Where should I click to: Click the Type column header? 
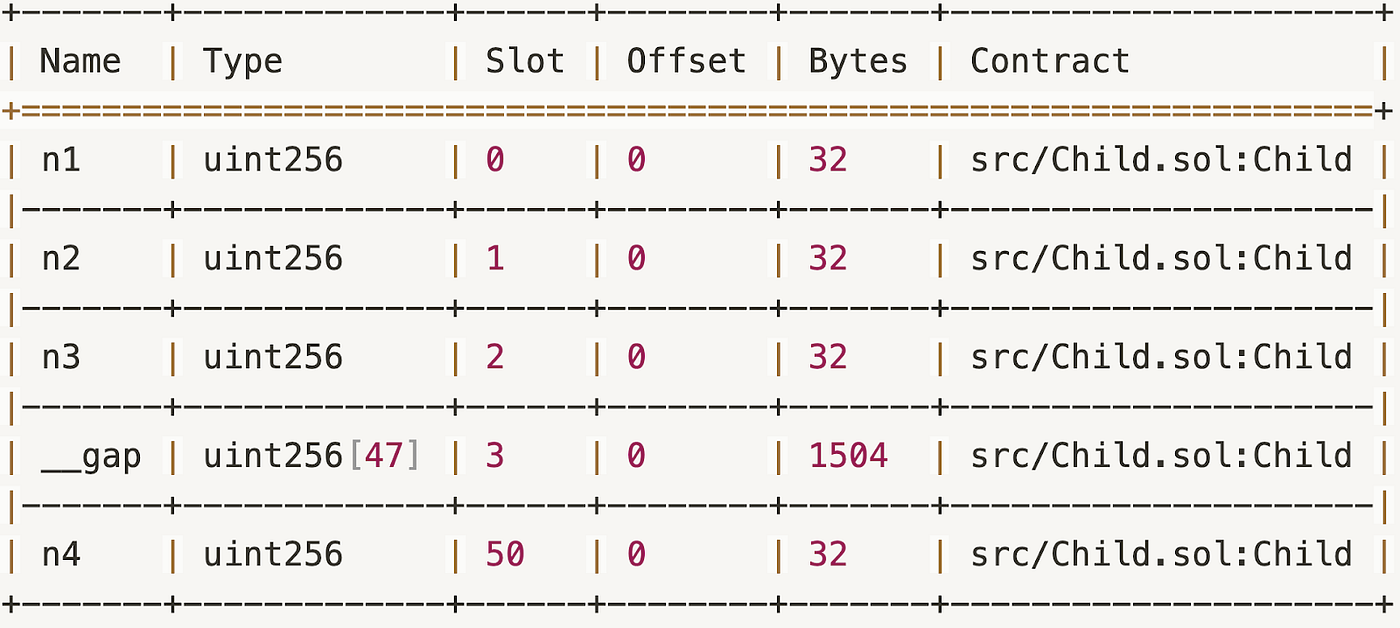pos(242,62)
